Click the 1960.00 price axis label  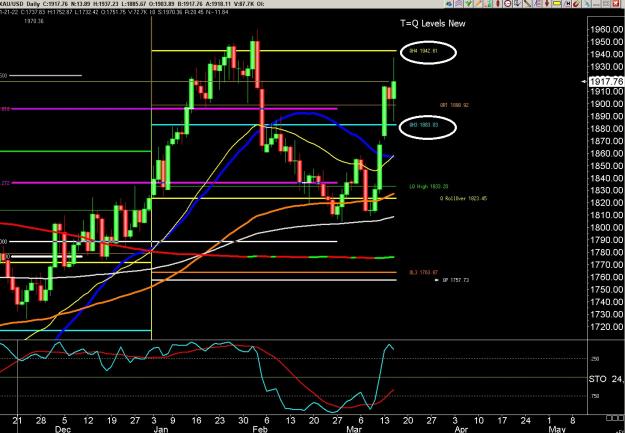(x=606, y=29)
